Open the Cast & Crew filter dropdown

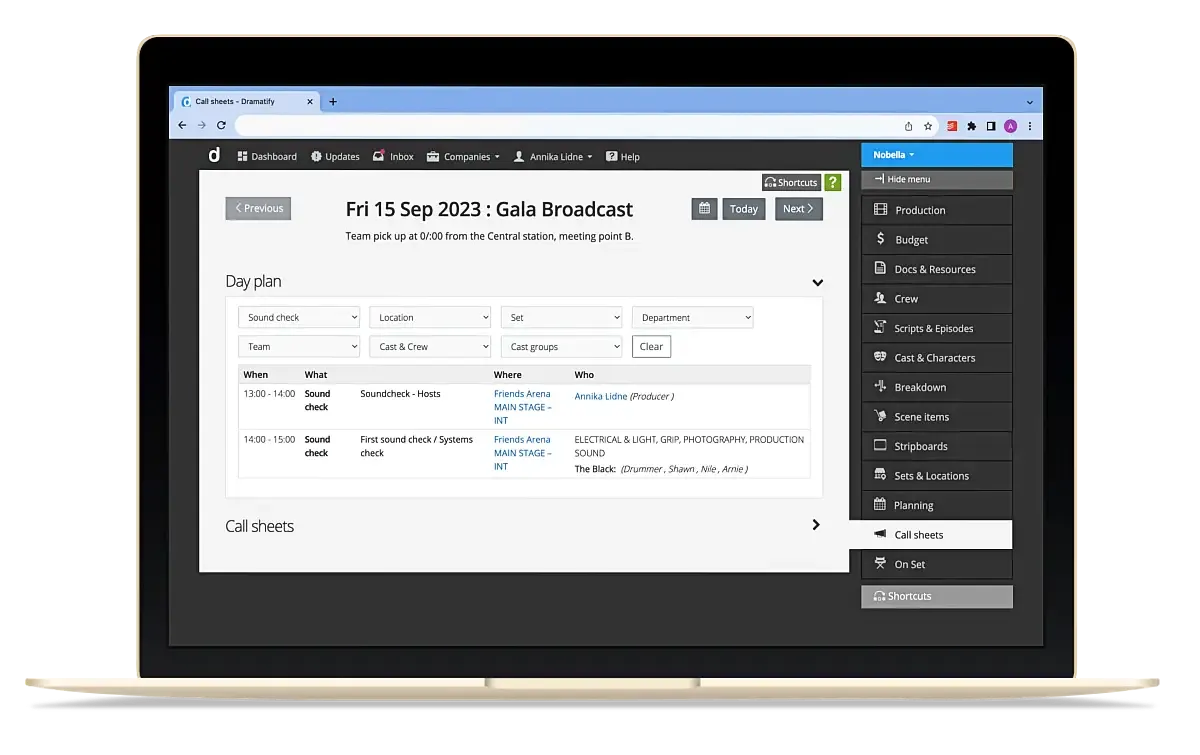tap(430, 346)
